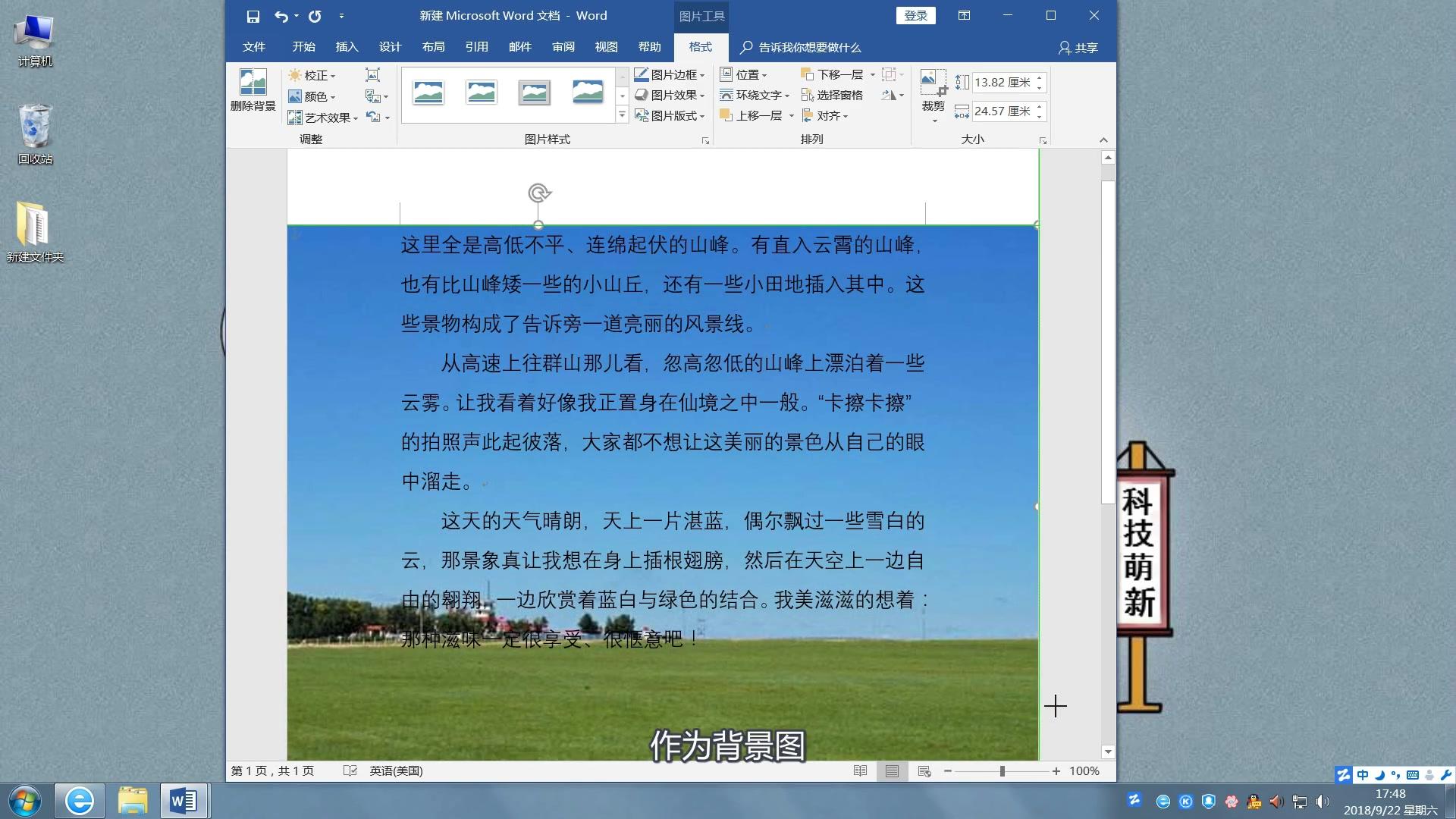Screen dimensions: 1456x819
Task: Toggle the 阅读视图 (Read Mode) view button
Action: point(860,770)
